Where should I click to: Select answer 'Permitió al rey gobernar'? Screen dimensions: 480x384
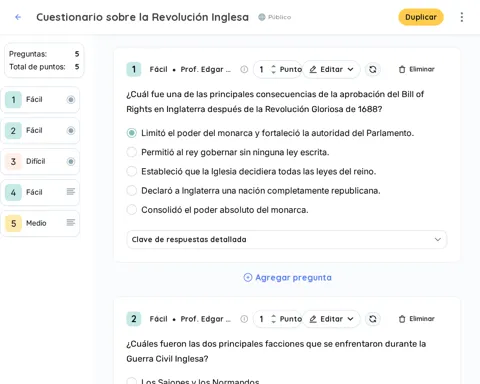(132, 152)
